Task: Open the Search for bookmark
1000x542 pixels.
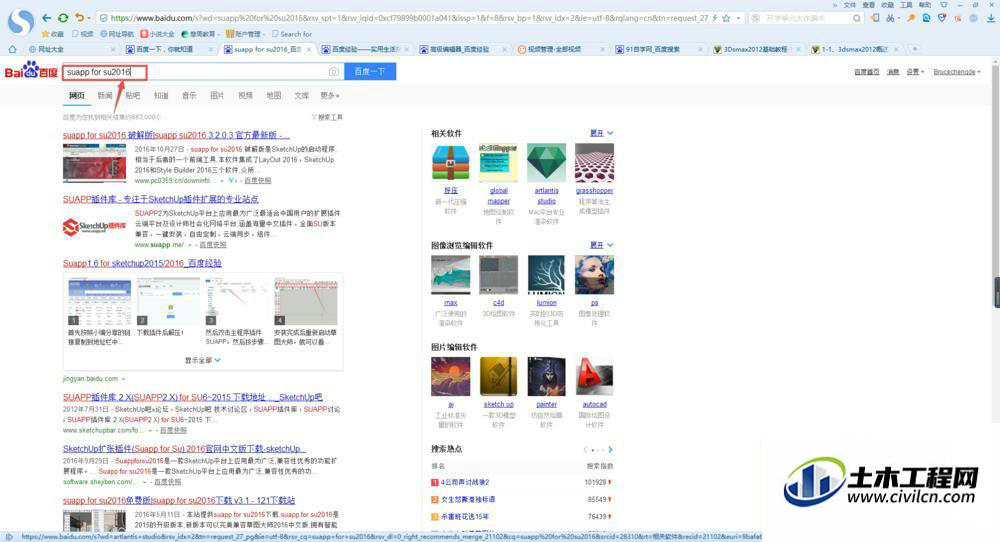Action: point(291,34)
